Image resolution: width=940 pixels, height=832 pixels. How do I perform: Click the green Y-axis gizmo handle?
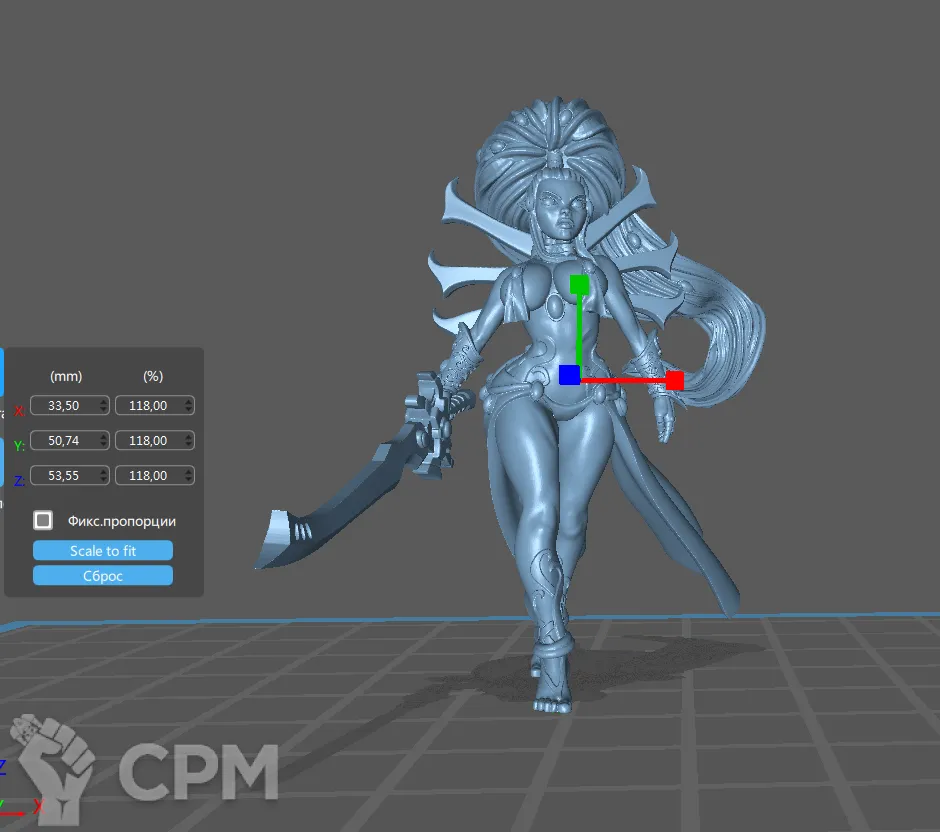(x=579, y=285)
